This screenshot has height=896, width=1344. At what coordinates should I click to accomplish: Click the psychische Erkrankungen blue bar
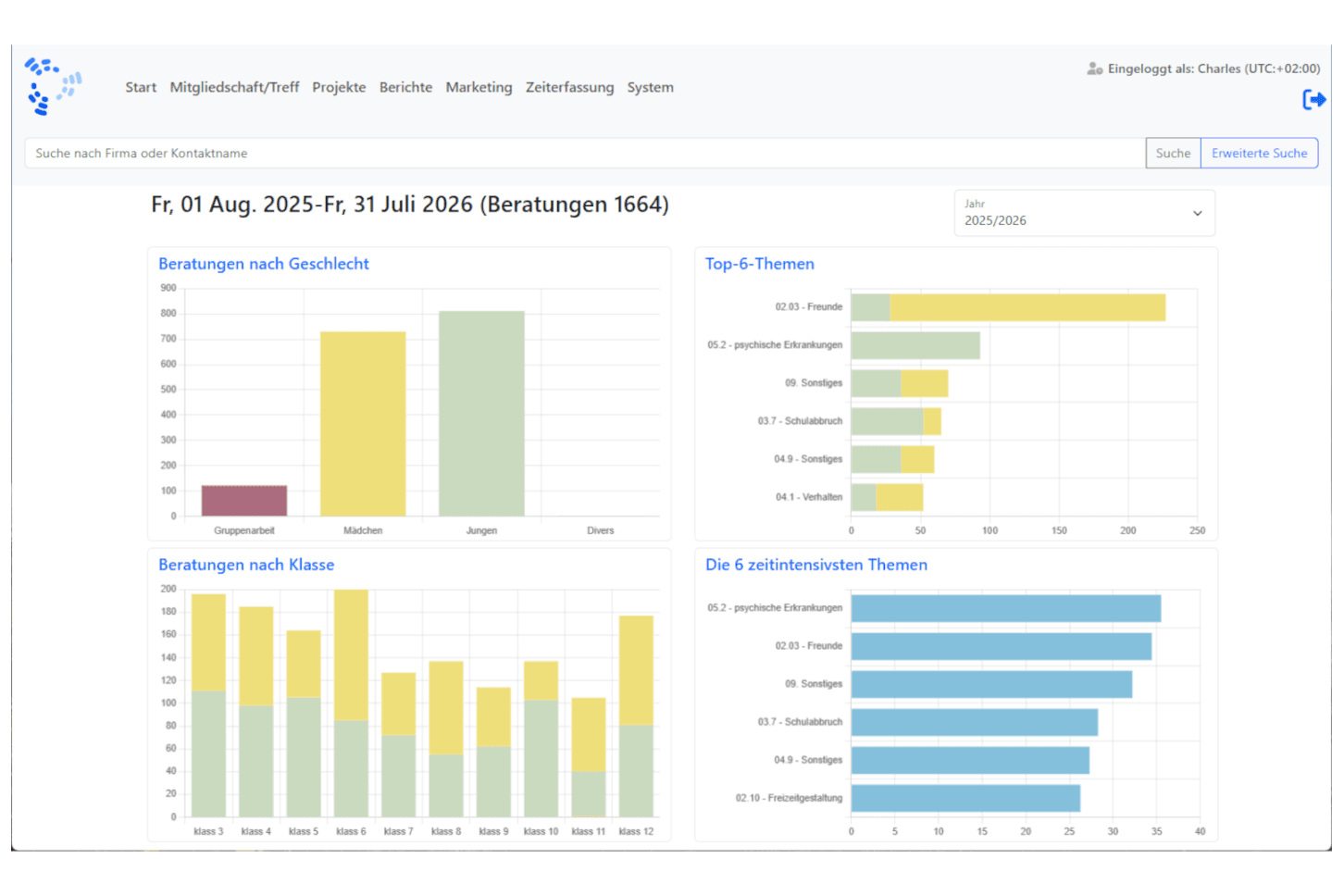1005,608
